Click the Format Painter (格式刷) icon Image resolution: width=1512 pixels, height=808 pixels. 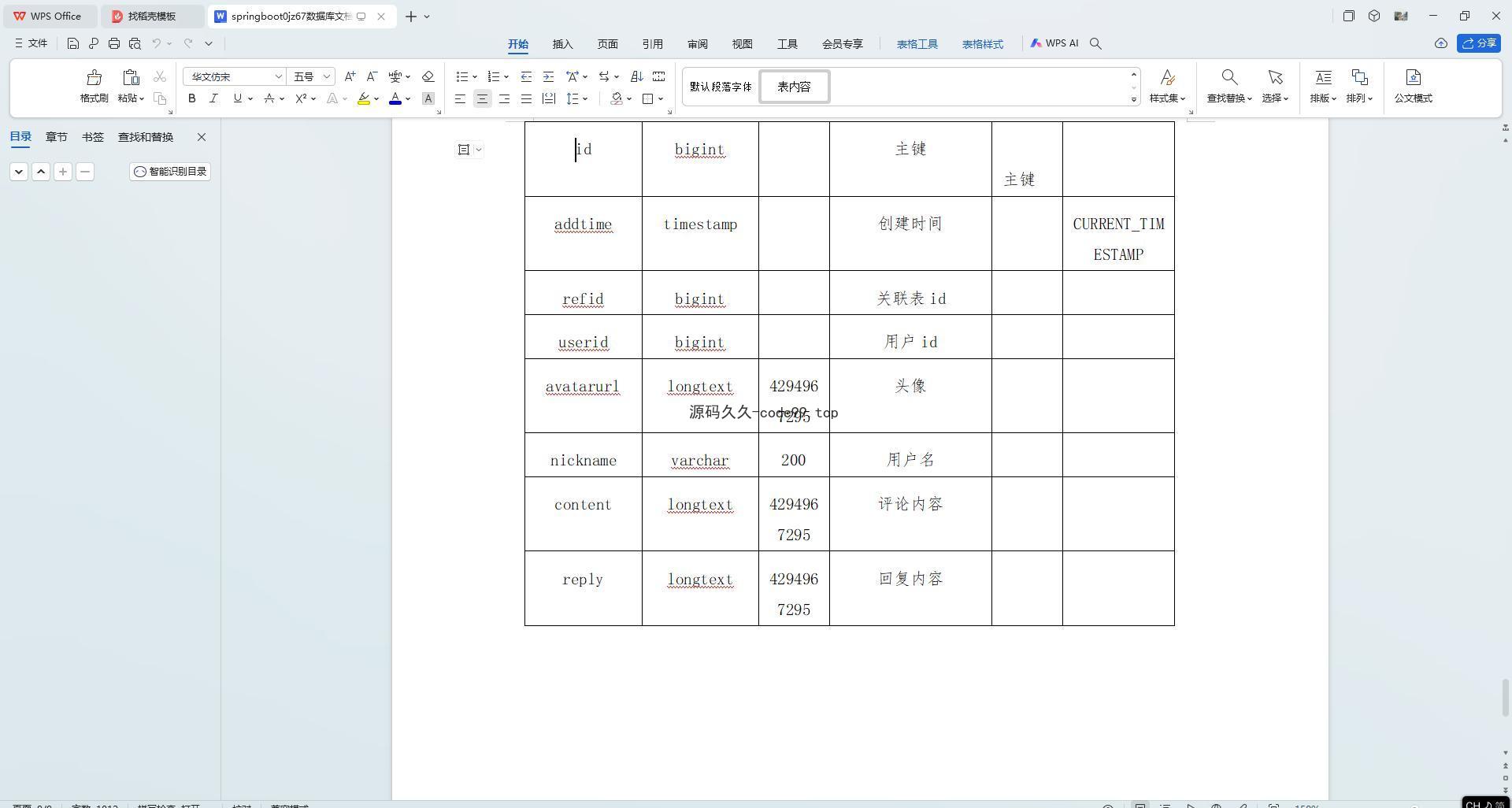94,77
